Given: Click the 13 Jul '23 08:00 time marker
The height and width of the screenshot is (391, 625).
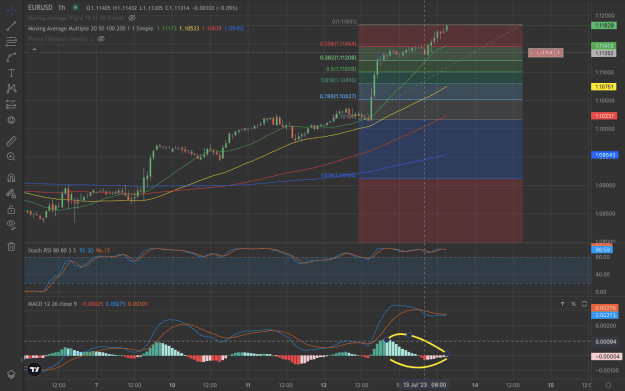Looking at the screenshot, I should (x=425, y=385).
